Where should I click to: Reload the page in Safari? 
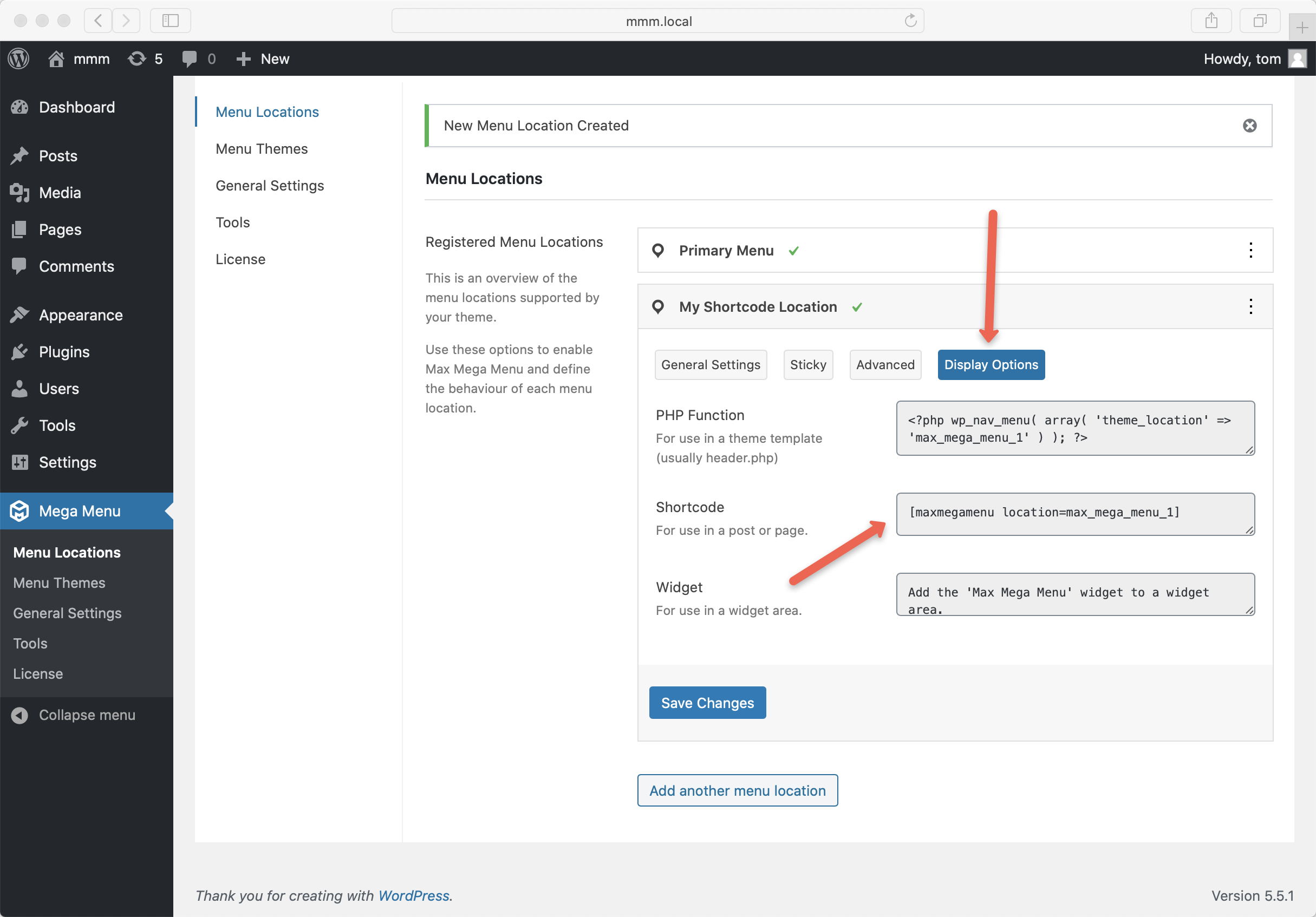point(910,21)
